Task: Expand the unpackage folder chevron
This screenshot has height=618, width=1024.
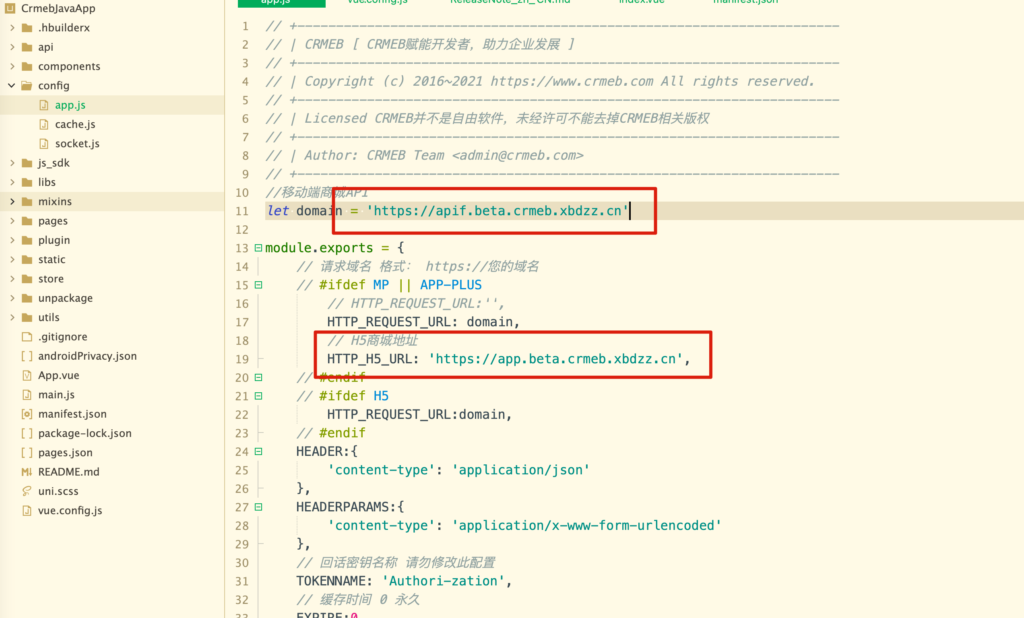Action: pyautogui.click(x=12, y=298)
